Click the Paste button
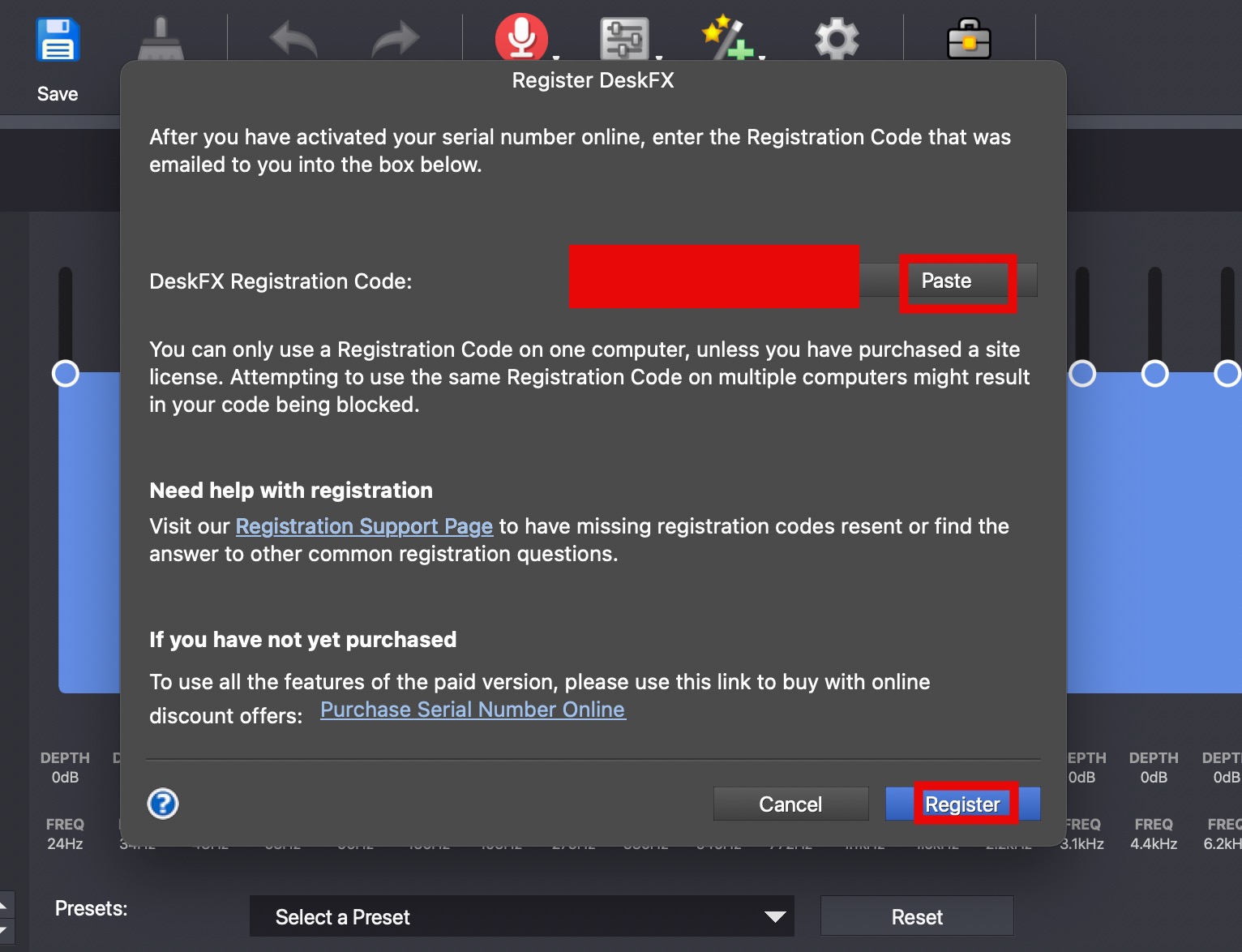This screenshot has height=952, width=1242. (x=947, y=281)
